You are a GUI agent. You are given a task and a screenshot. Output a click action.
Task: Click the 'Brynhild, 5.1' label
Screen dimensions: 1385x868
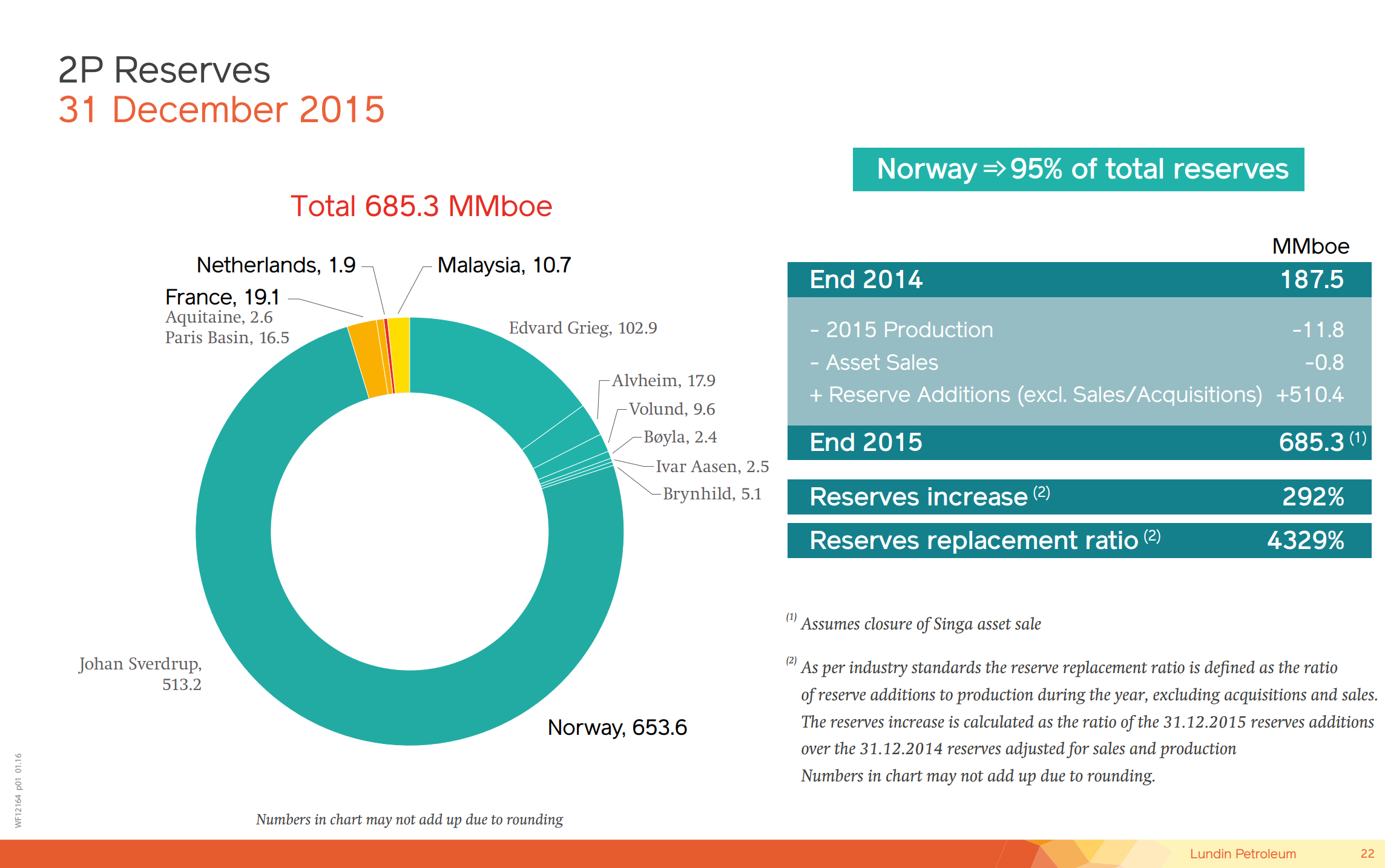(x=712, y=494)
